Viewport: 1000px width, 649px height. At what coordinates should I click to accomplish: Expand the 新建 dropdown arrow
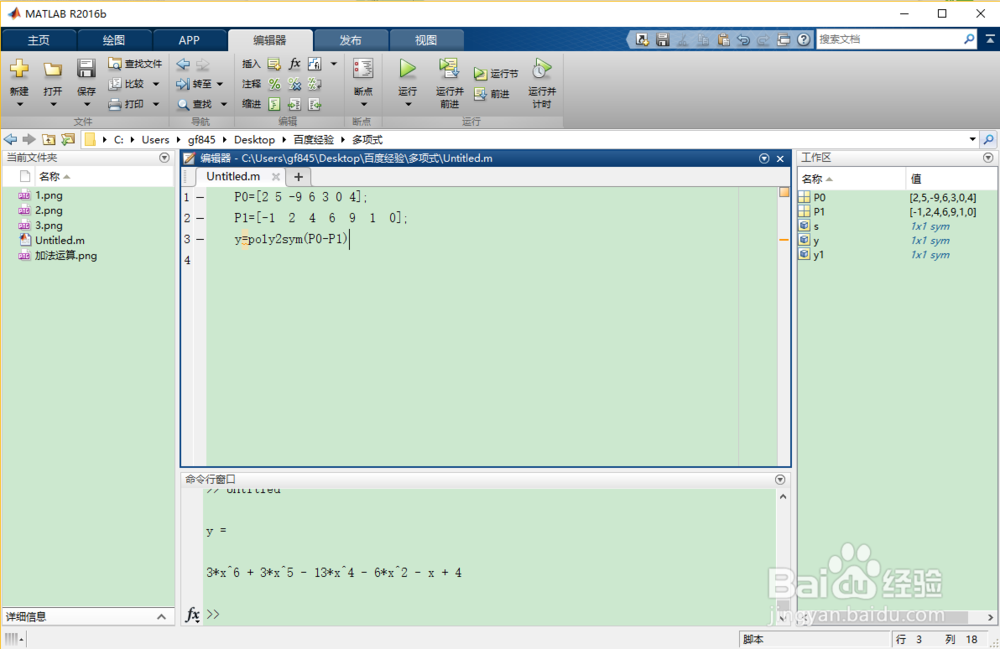[19, 105]
